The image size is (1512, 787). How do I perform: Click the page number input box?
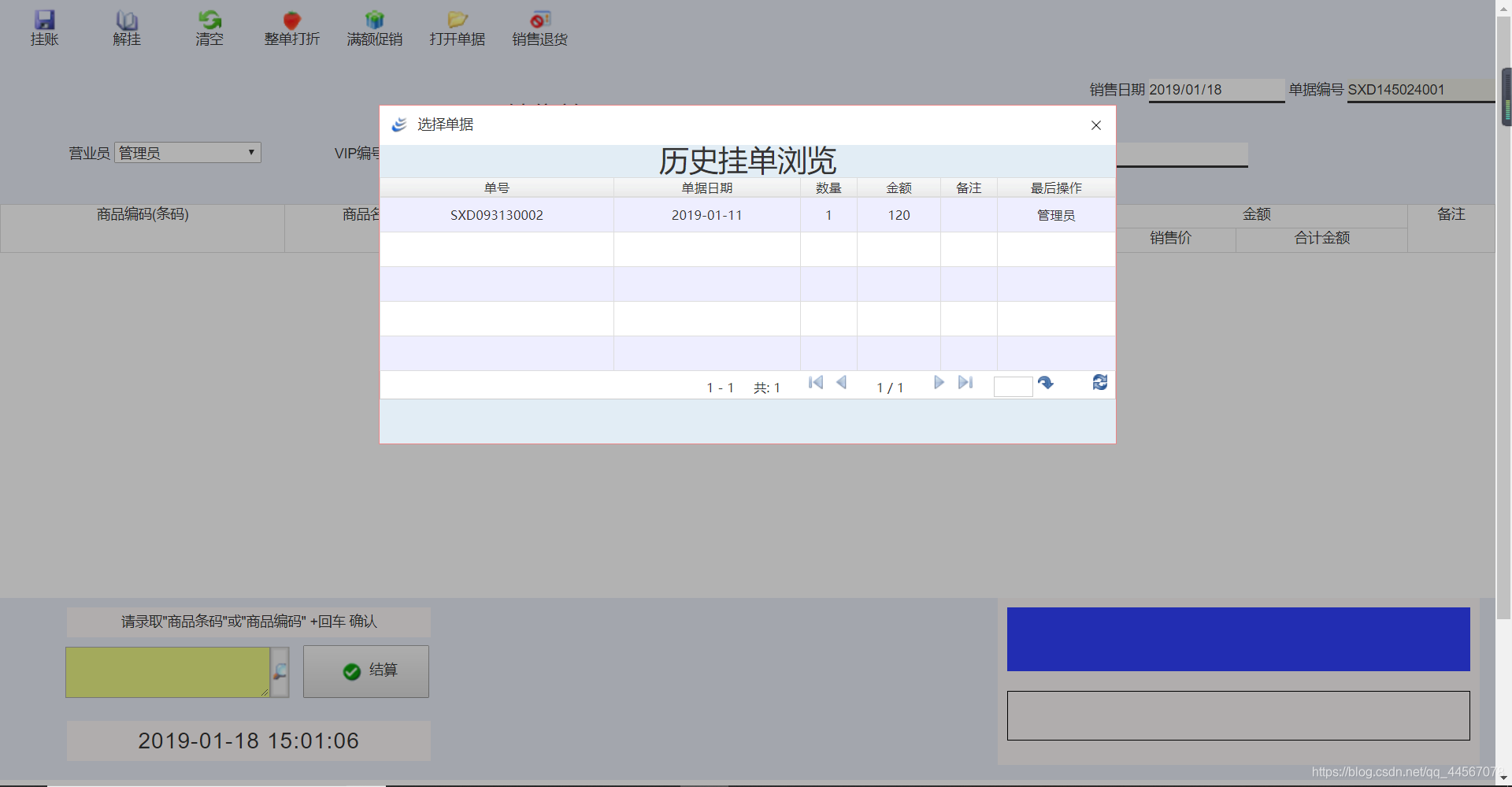coord(1013,386)
